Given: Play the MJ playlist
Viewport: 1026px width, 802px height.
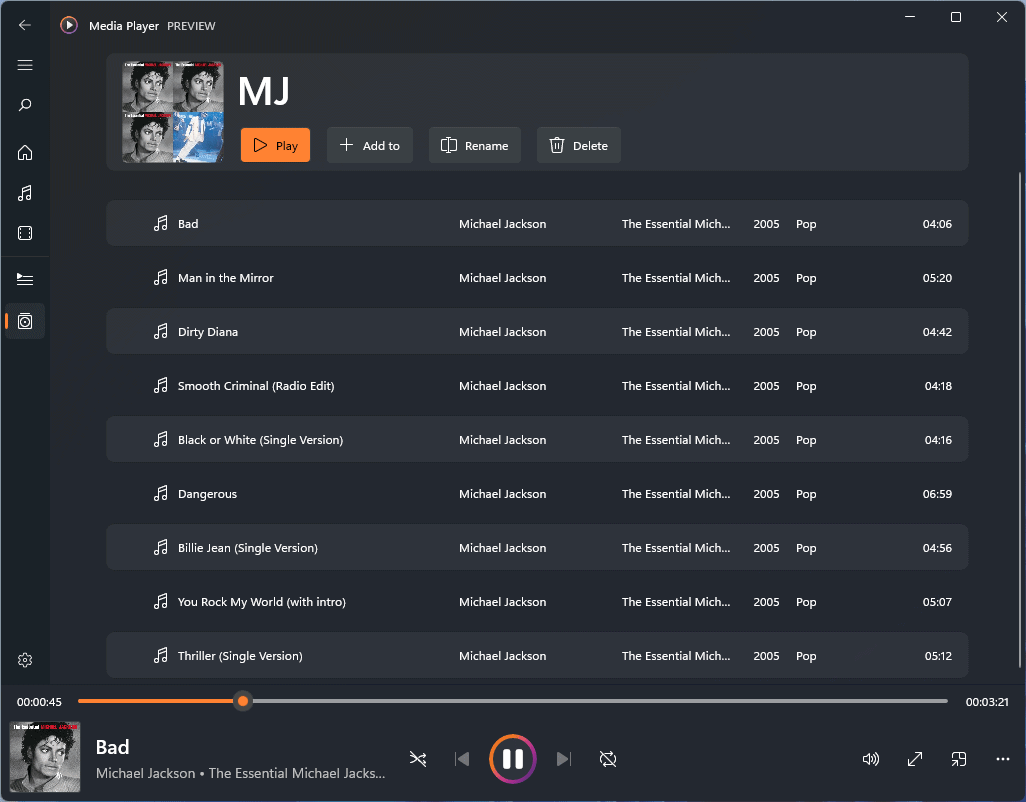Looking at the screenshot, I should point(275,145).
